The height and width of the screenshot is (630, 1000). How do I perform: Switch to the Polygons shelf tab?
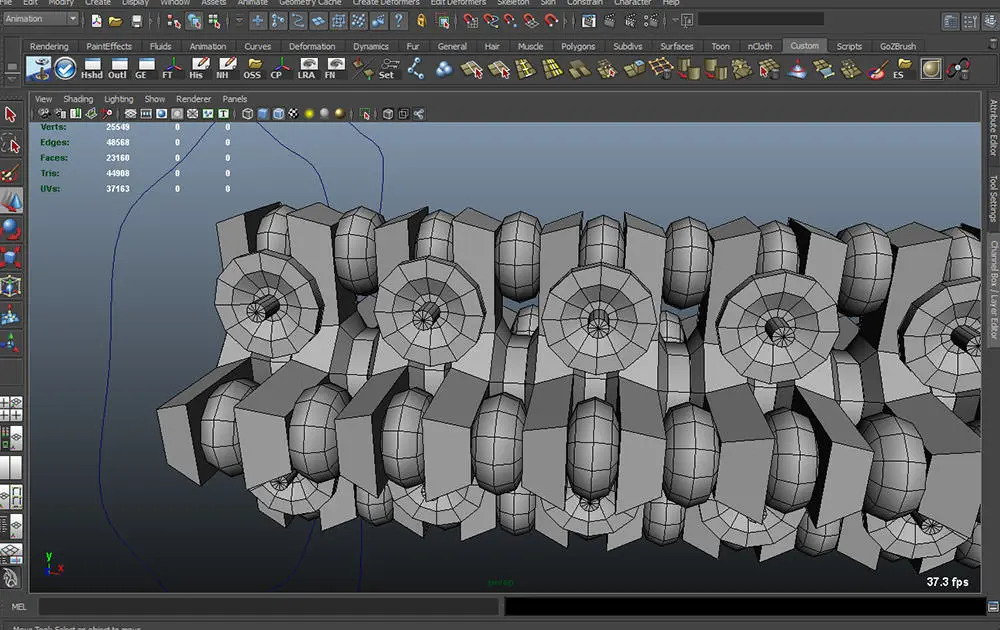pyautogui.click(x=578, y=47)
